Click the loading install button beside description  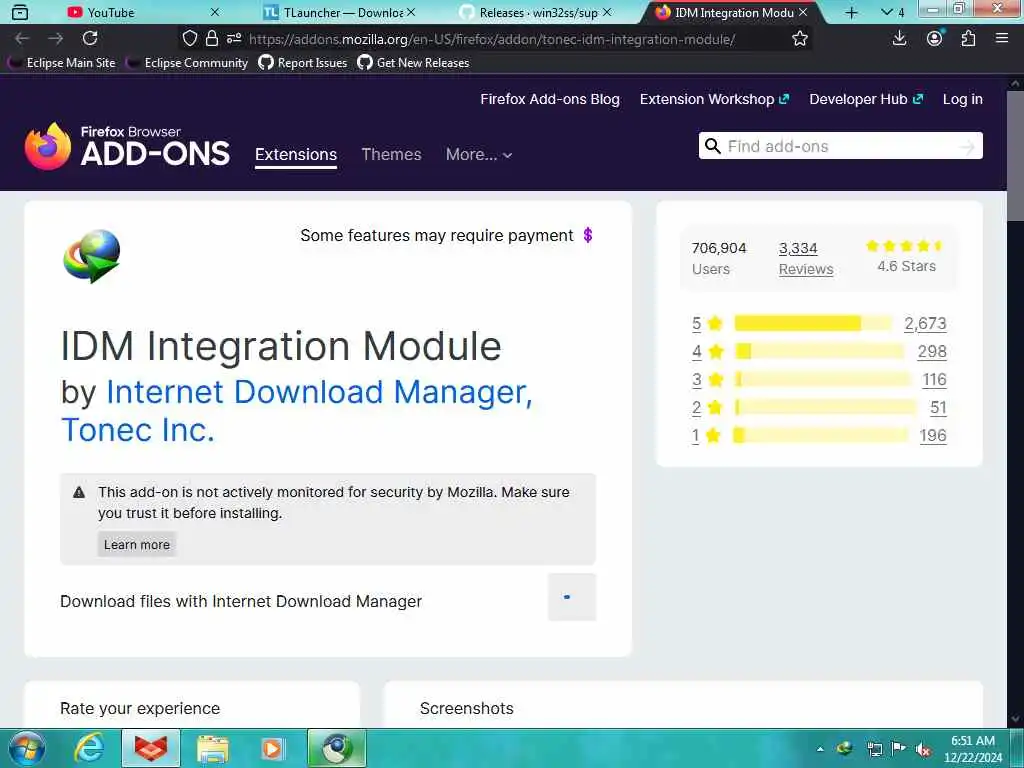572,597
